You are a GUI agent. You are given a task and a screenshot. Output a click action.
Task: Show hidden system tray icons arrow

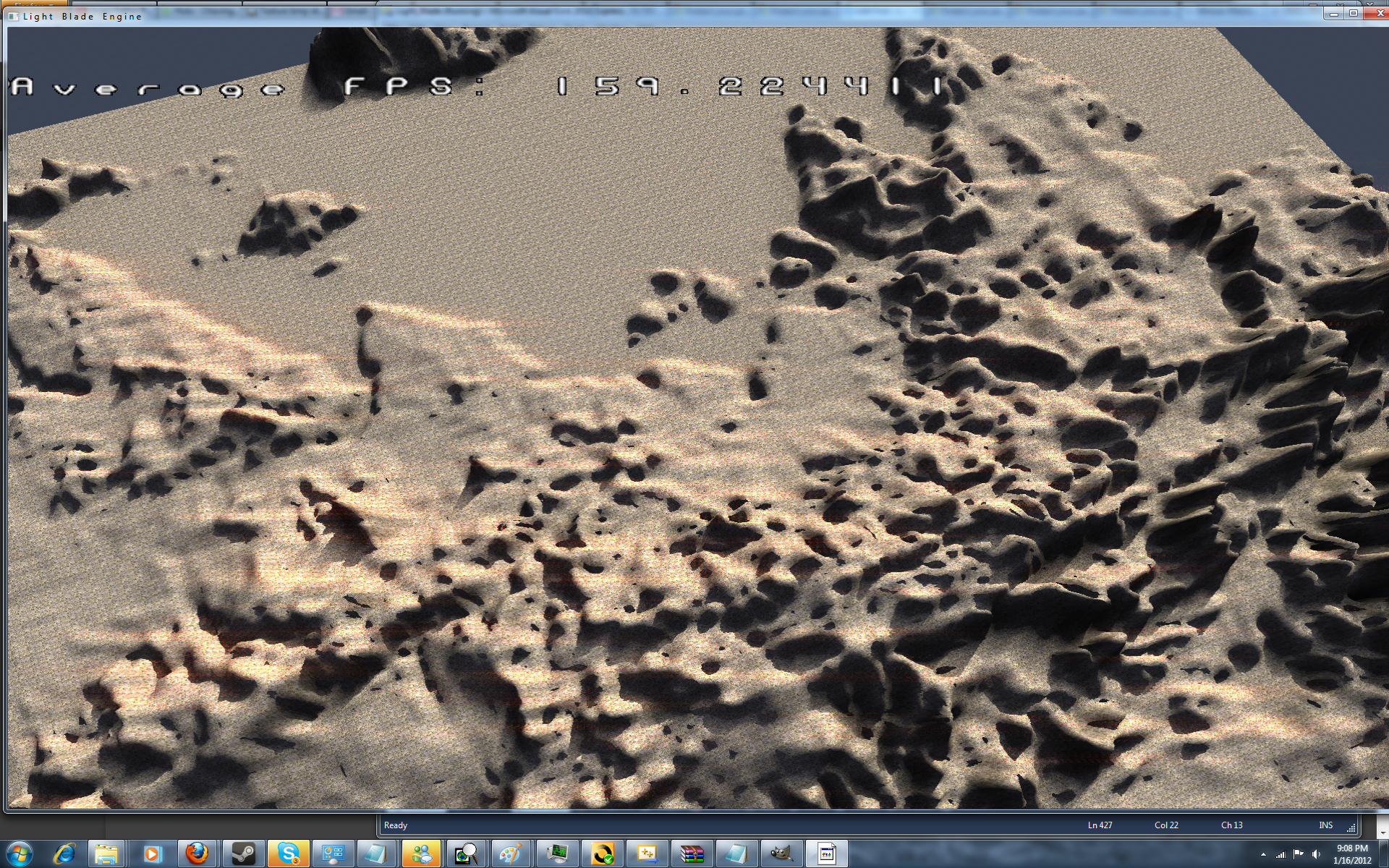click(1263, 854)
